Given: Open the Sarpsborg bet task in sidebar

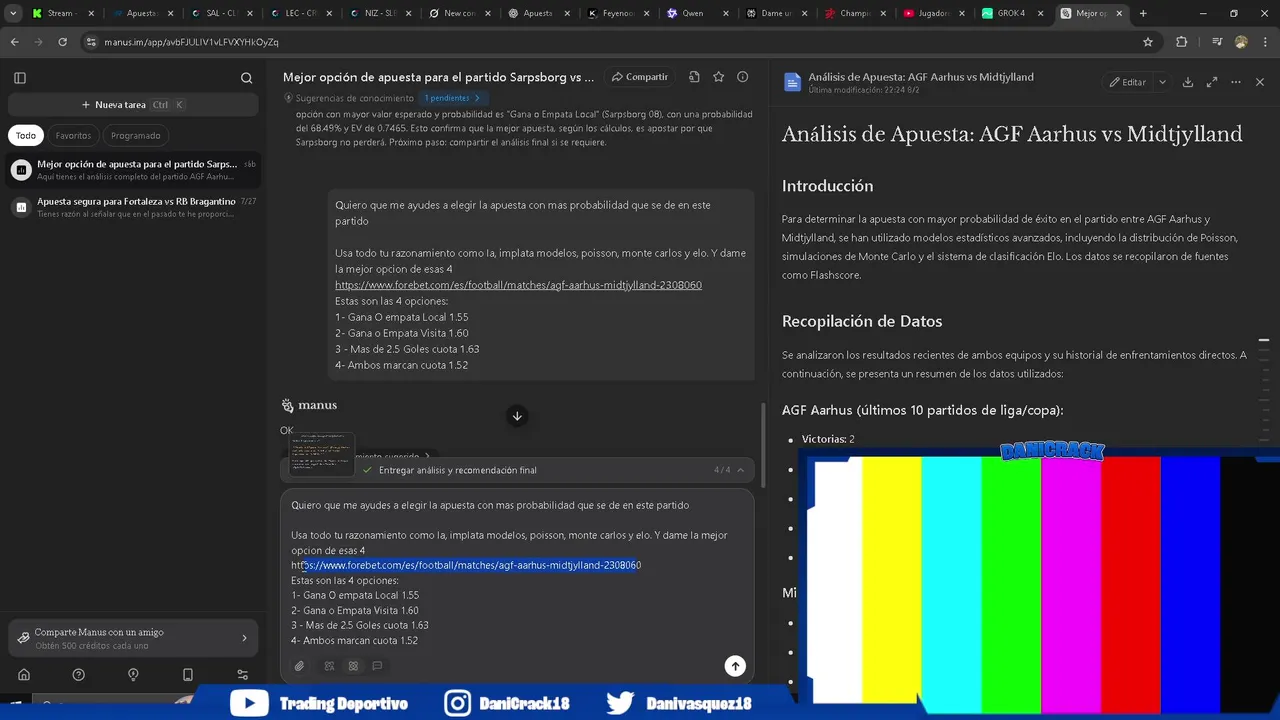Looking at the screenshot, I should 133,170.
